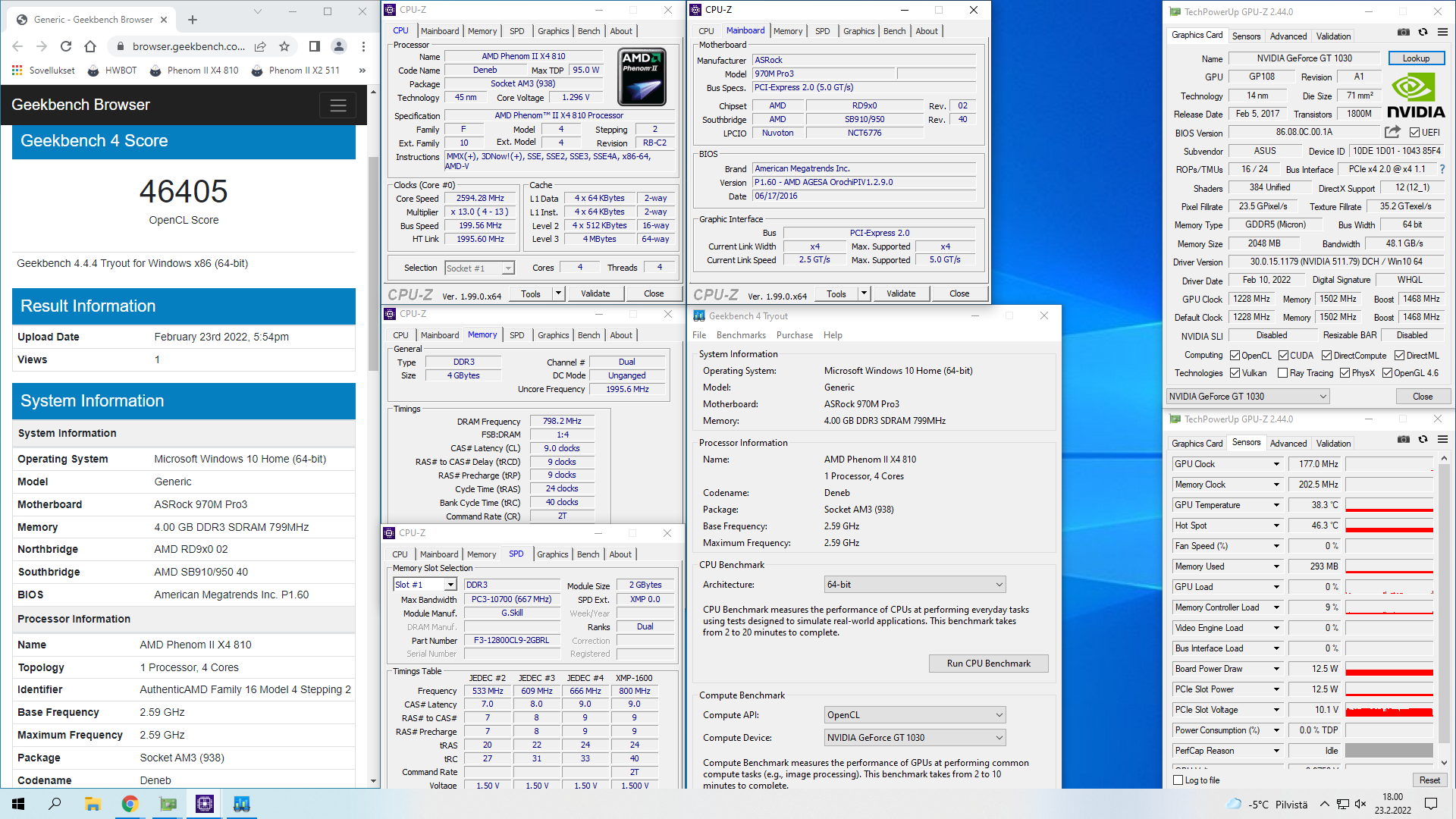1456x819 pixels.
Task: Click the Chrome address bar
Action: [x=188, y=46]
